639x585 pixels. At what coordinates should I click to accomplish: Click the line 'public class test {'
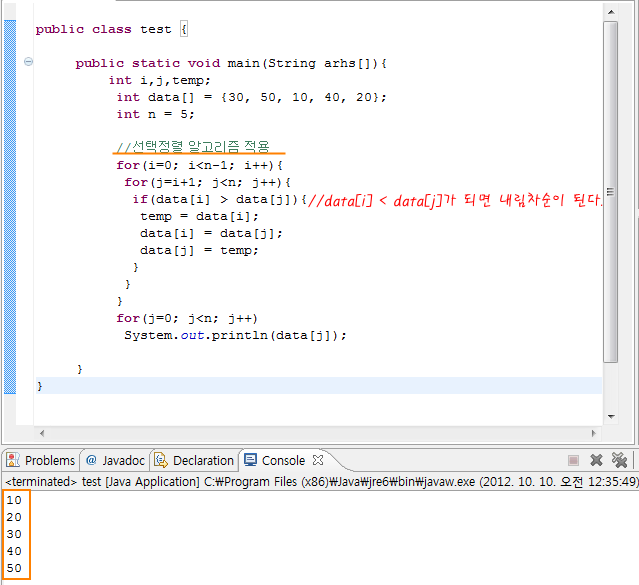point(111,29)
